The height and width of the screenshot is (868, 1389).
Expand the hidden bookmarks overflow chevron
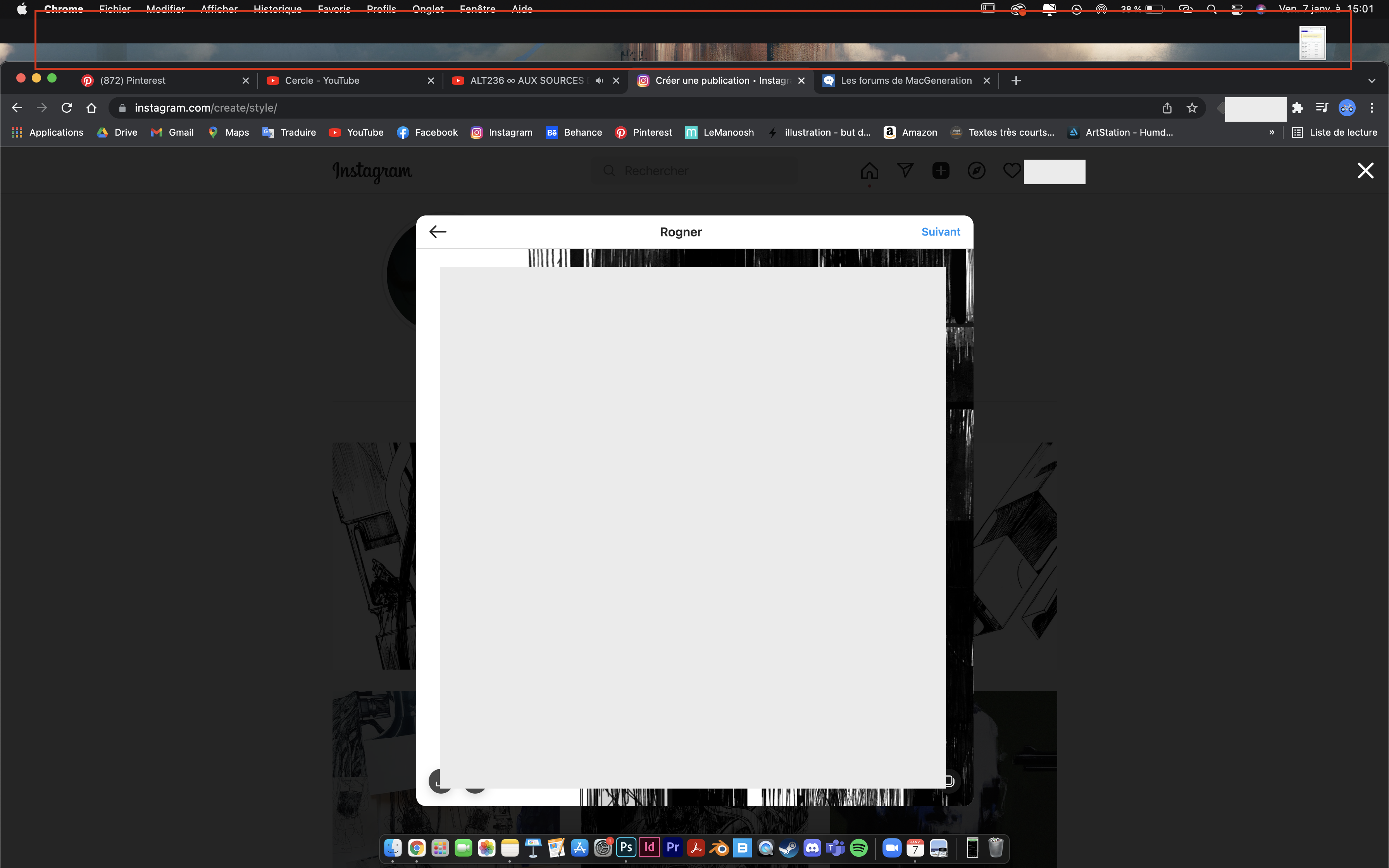(1271, 132)
